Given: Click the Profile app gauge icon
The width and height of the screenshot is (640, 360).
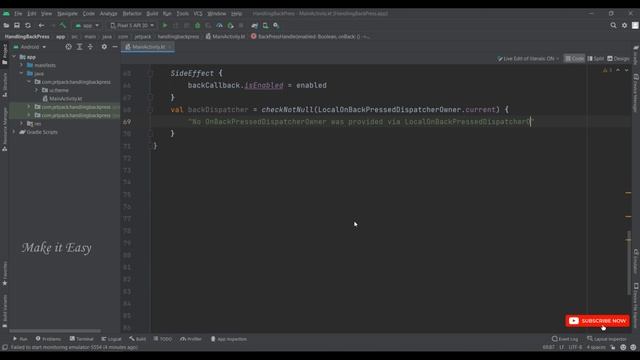Looking at the screenshot, I should (219, 25).
